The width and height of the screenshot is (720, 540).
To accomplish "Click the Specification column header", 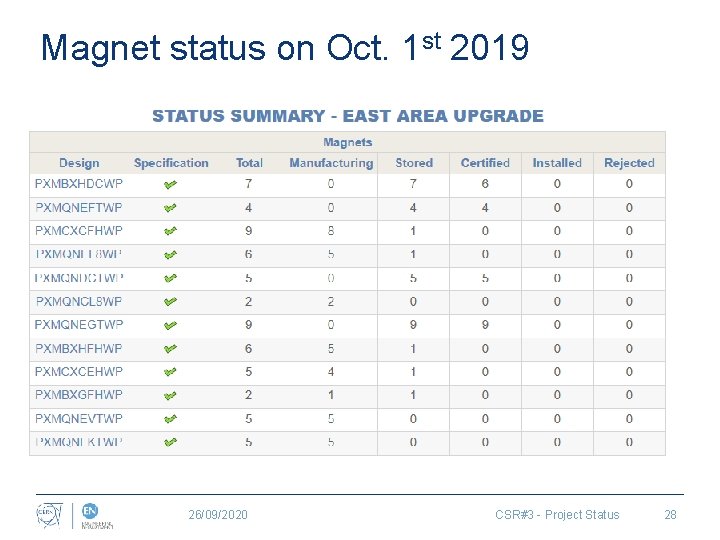I will pyautogui.click(x=171, y=163).
